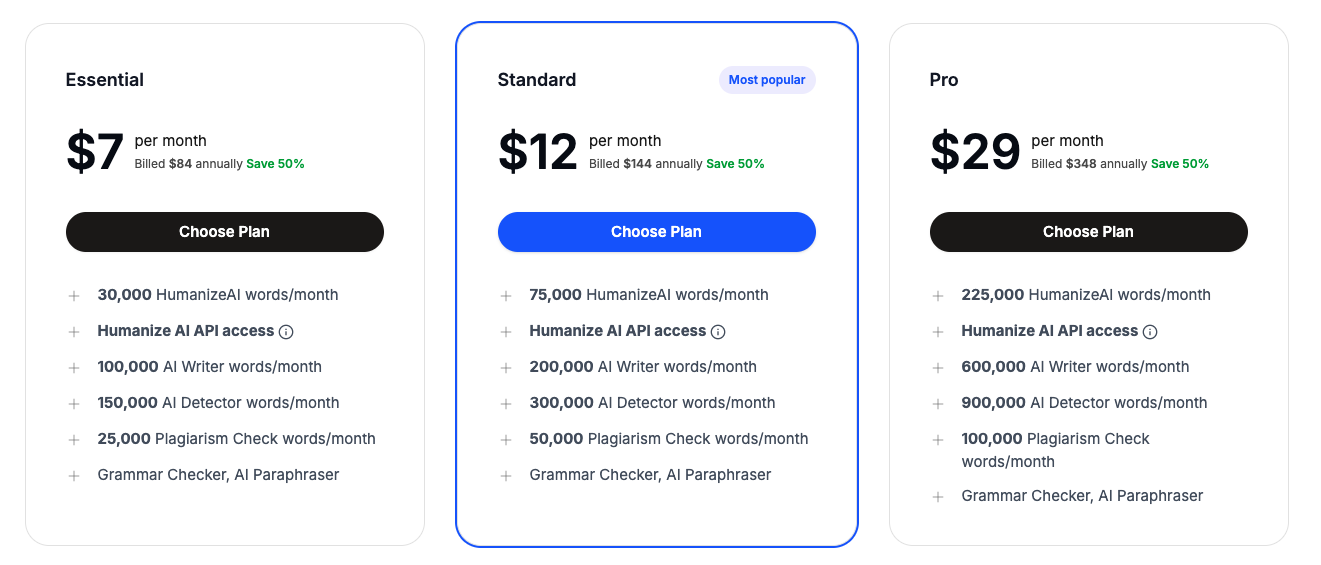Choose the Standard plan

coord(657,232)
